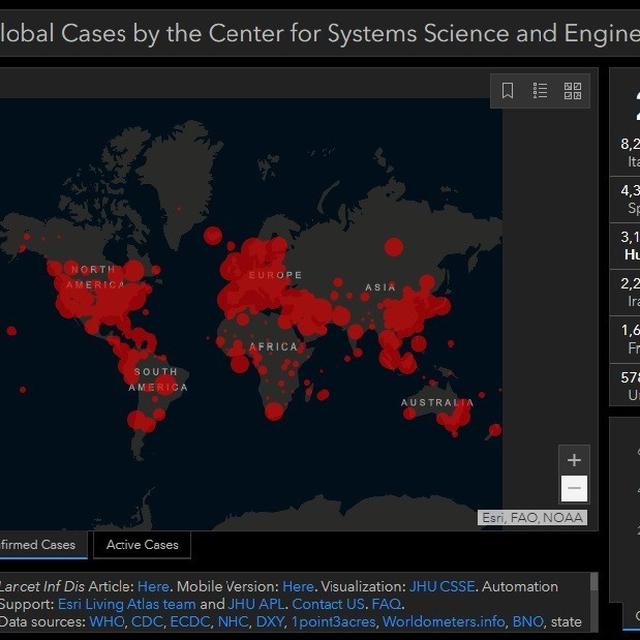
Task: Open the WHO data source link
Action: 107,622
